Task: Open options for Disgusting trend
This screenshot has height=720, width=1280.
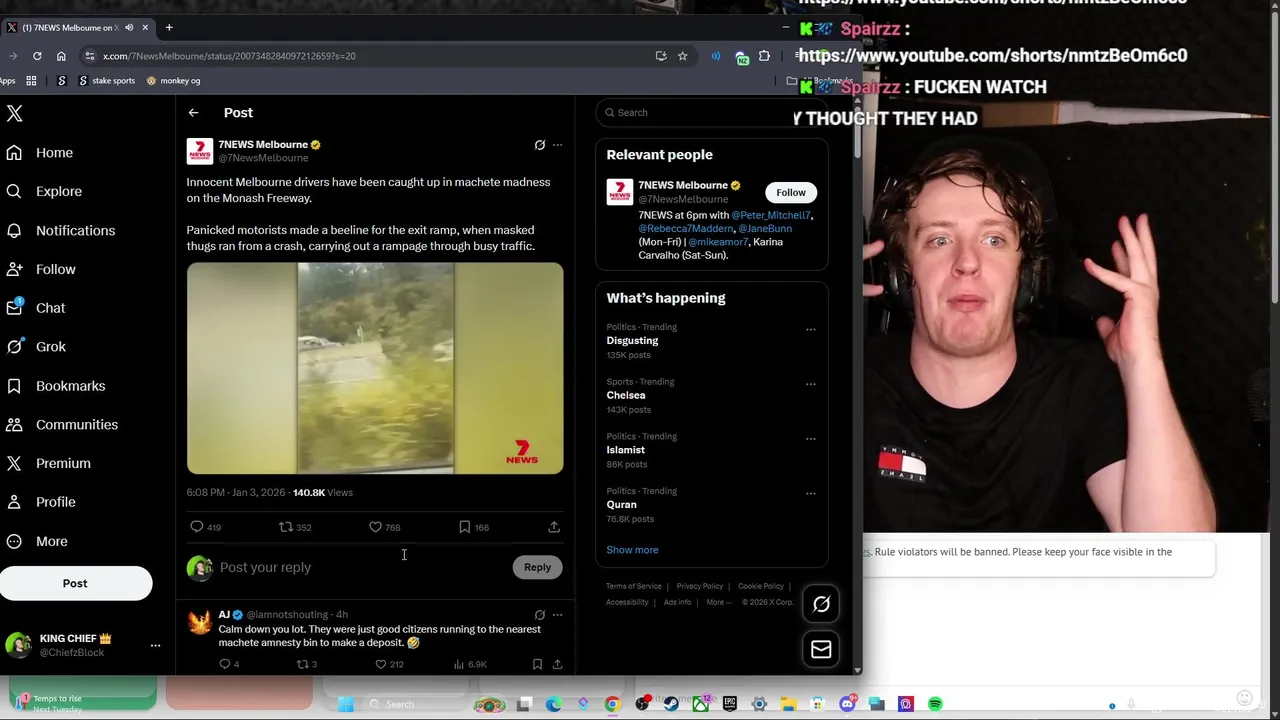Action: tap(811, 329)
